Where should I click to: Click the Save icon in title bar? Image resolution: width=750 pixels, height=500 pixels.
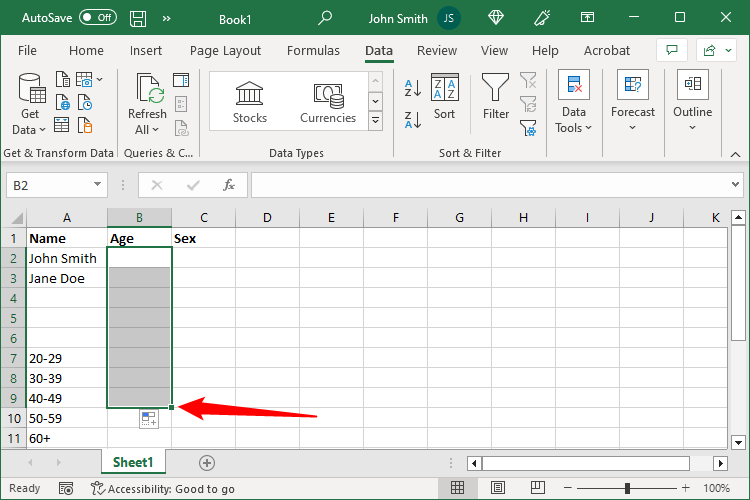click(x=138, y=18)
